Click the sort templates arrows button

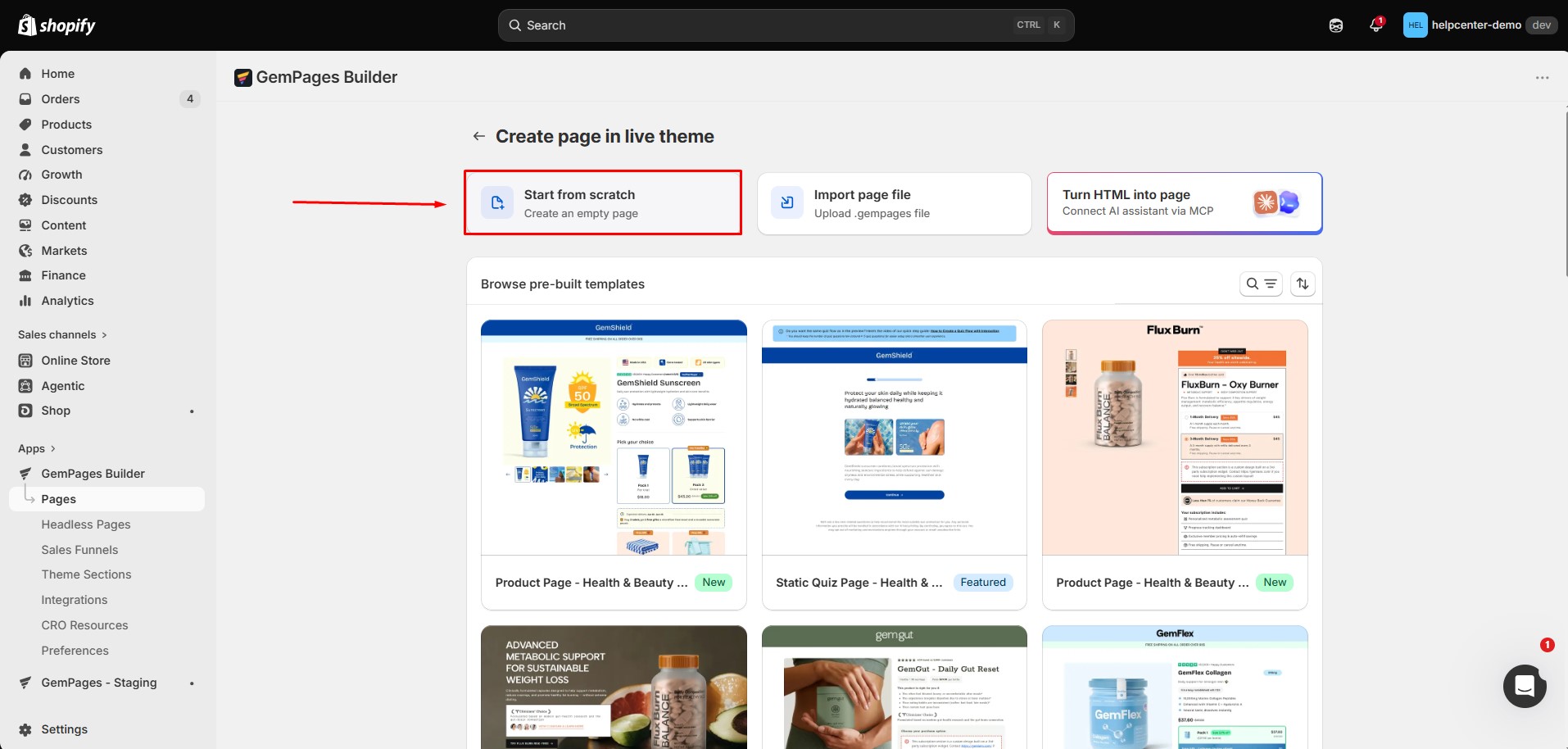tap(1303, 284)
